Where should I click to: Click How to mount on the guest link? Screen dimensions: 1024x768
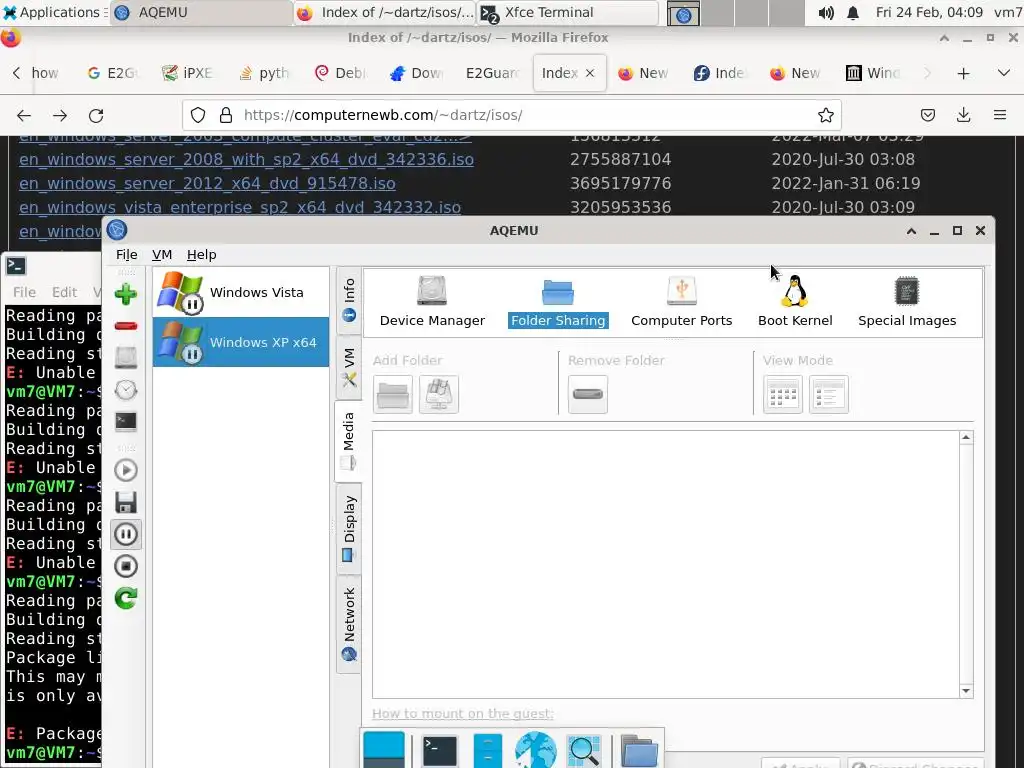(462, 714)
